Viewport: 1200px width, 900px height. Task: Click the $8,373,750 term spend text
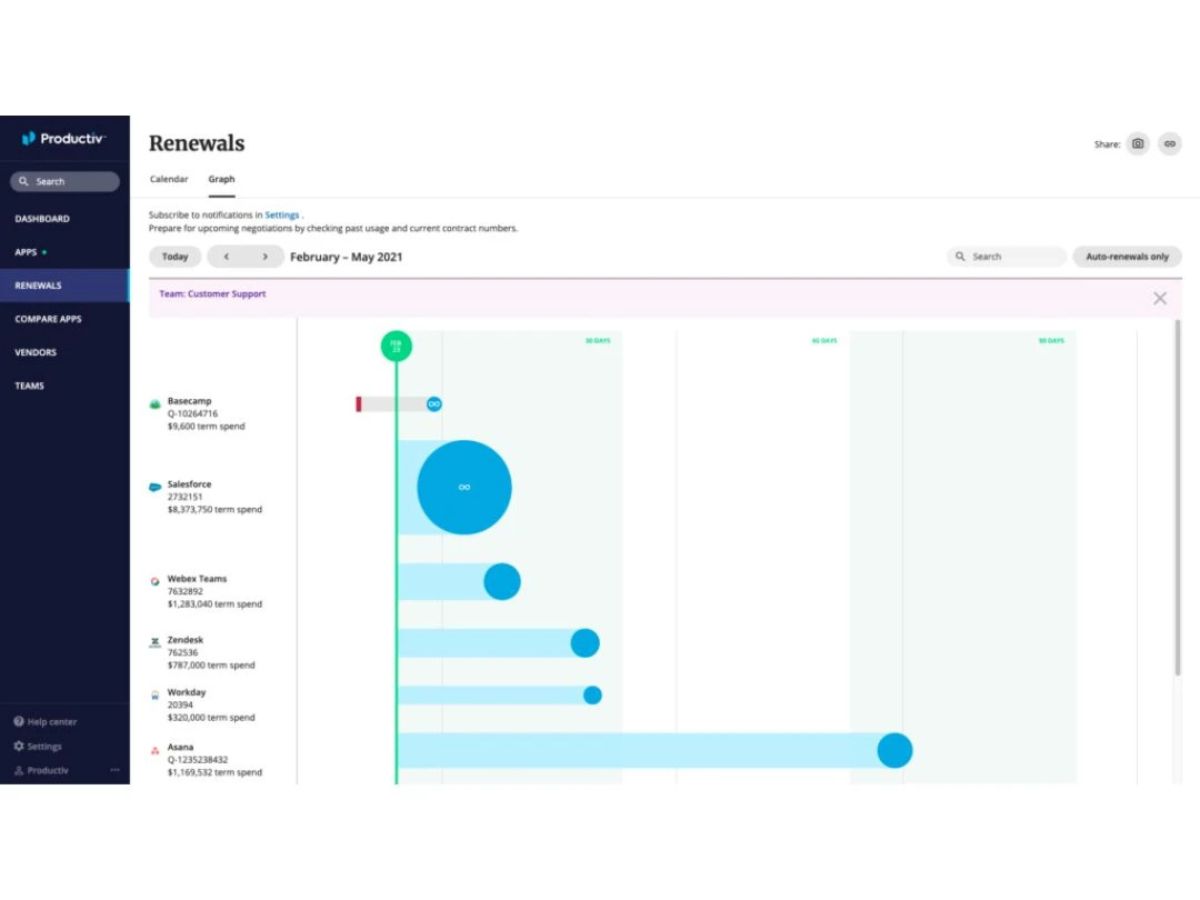tap(214, 510)
